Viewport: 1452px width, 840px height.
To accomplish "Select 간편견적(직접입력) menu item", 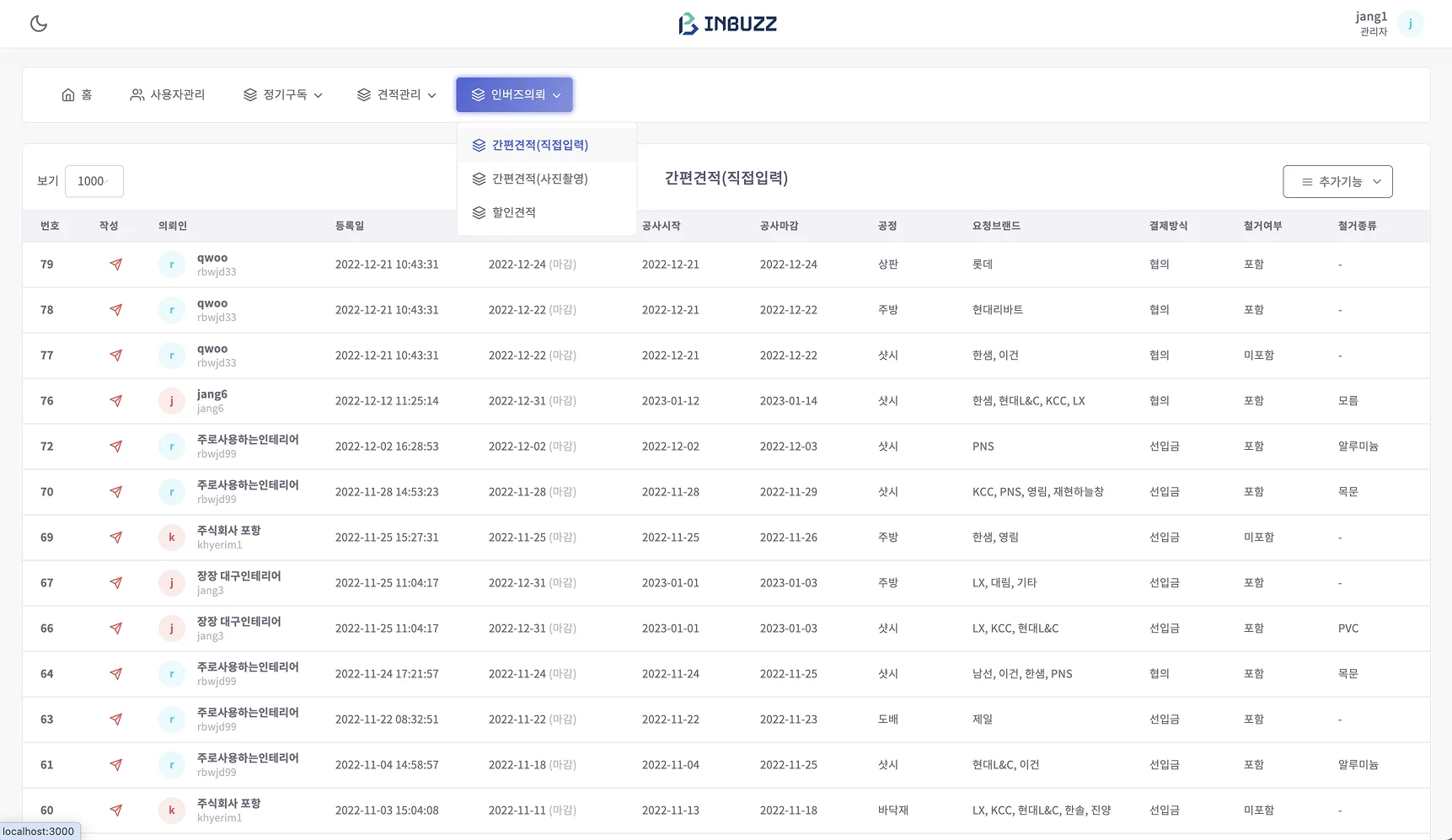I will pos(547,145).
